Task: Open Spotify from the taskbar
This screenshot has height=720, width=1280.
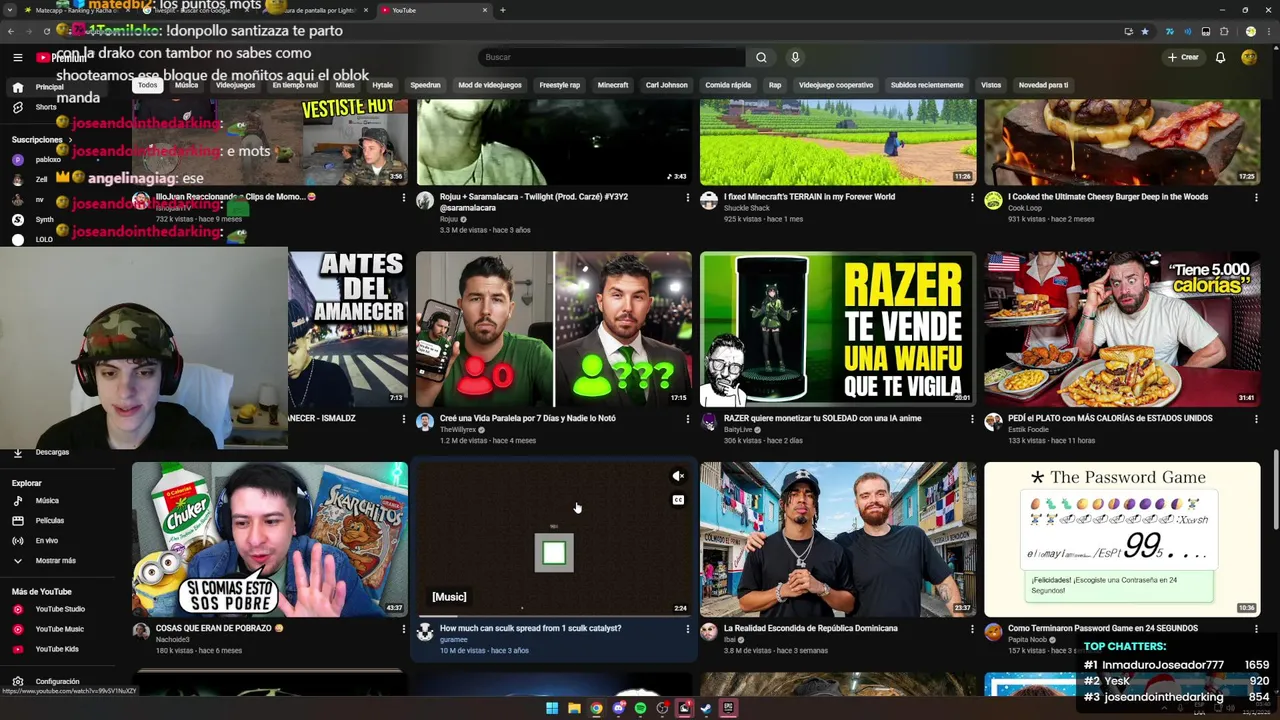Action: 640,708
